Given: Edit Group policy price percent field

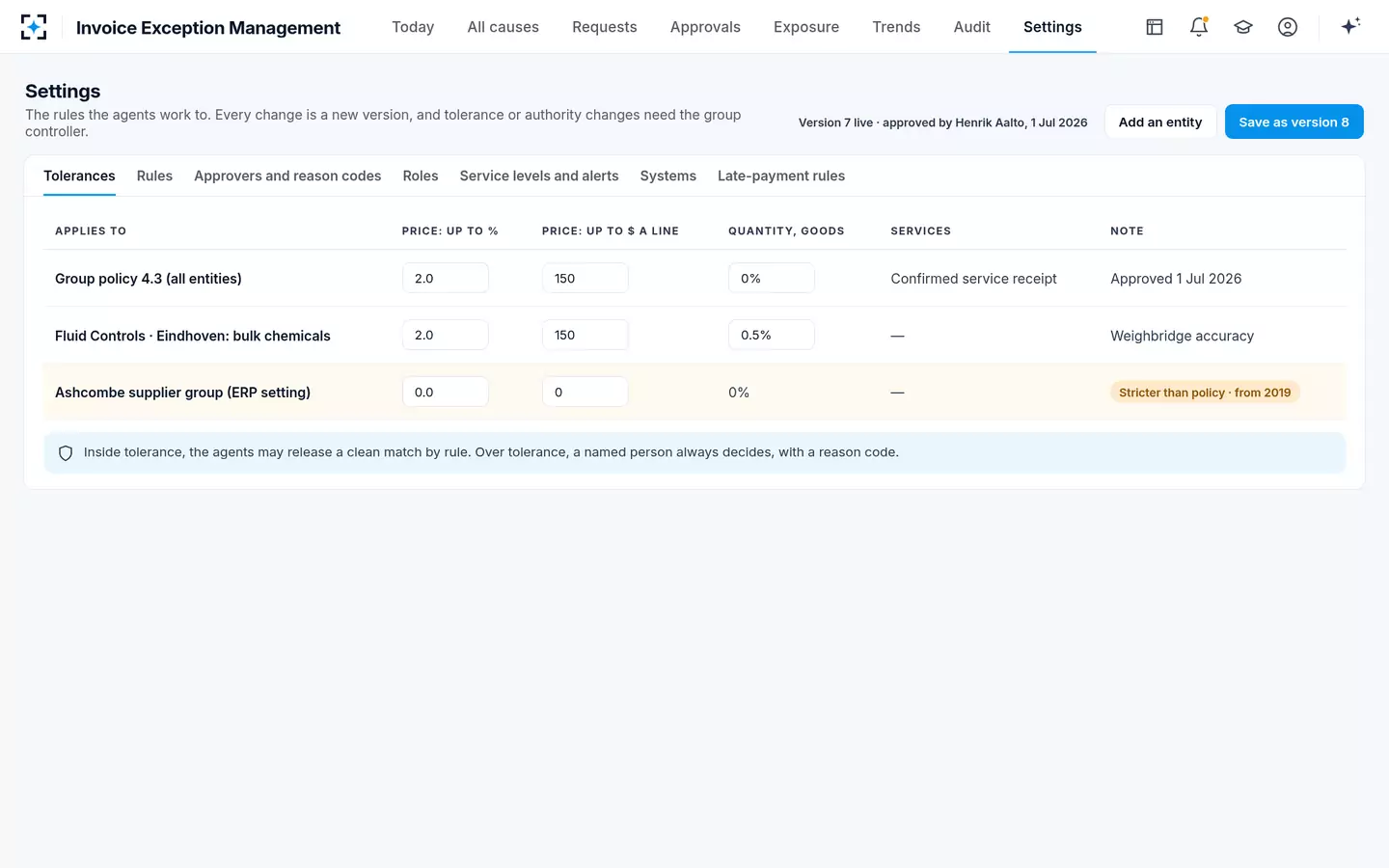Looking at the screenshot, I should [x=446, y=278].
